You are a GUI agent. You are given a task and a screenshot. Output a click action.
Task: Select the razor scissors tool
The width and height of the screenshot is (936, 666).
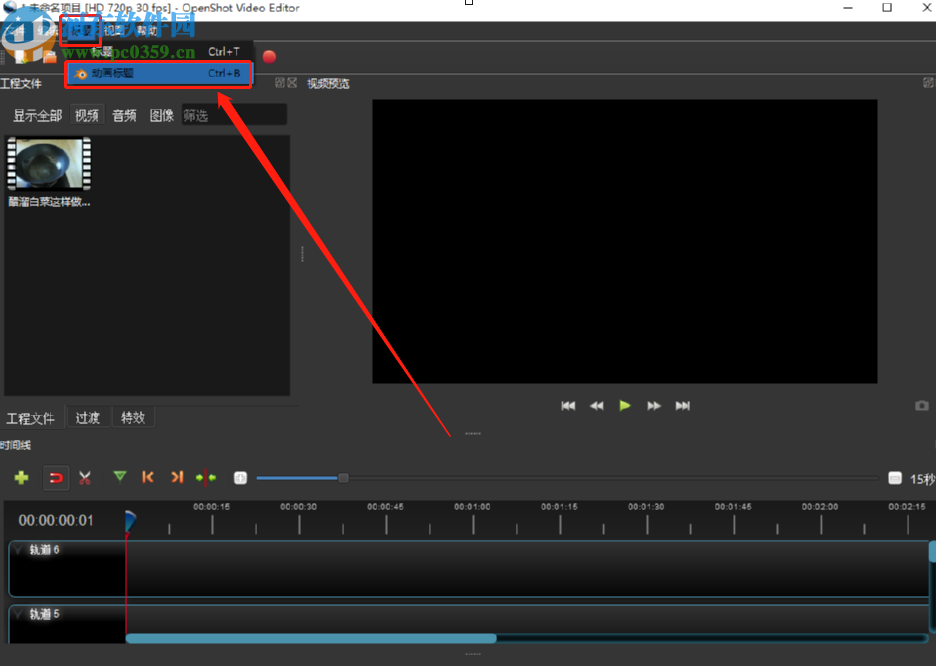[85, 477]
